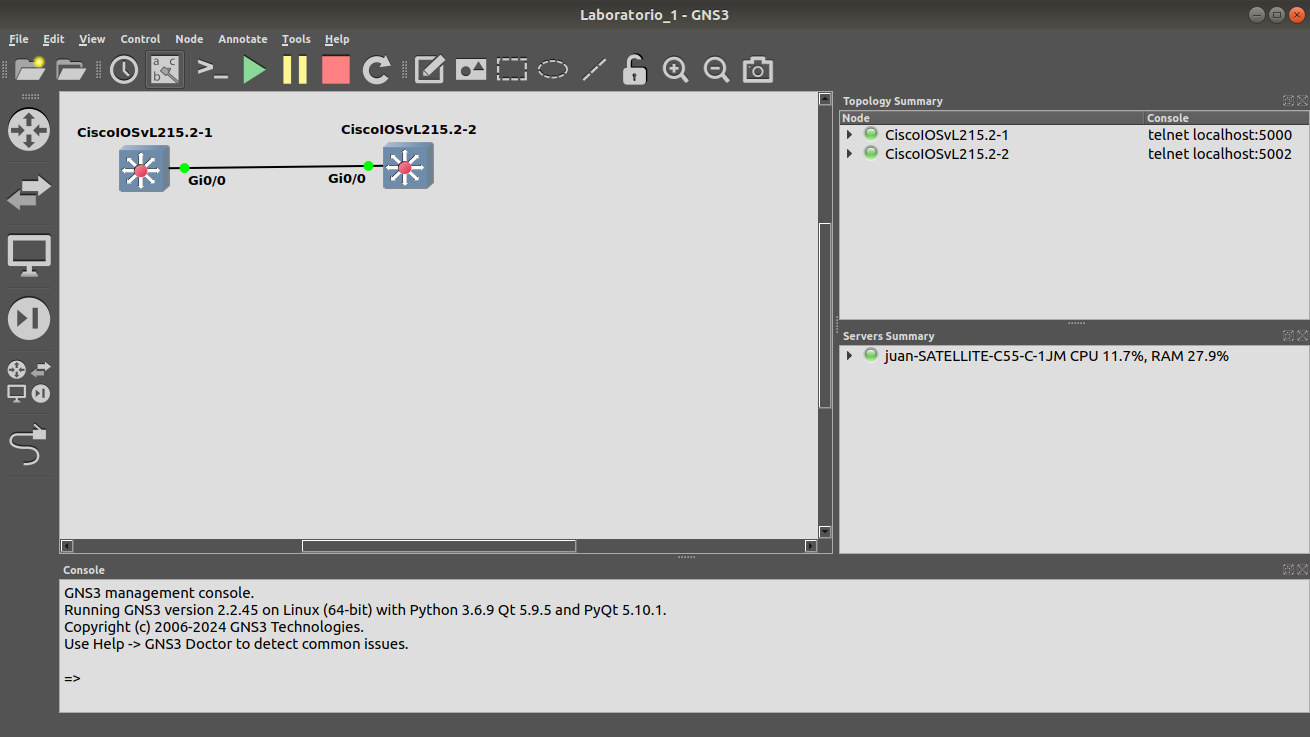
Task: Click the canvas vertical scrollbar handle
Action: (x=825, y=315)
